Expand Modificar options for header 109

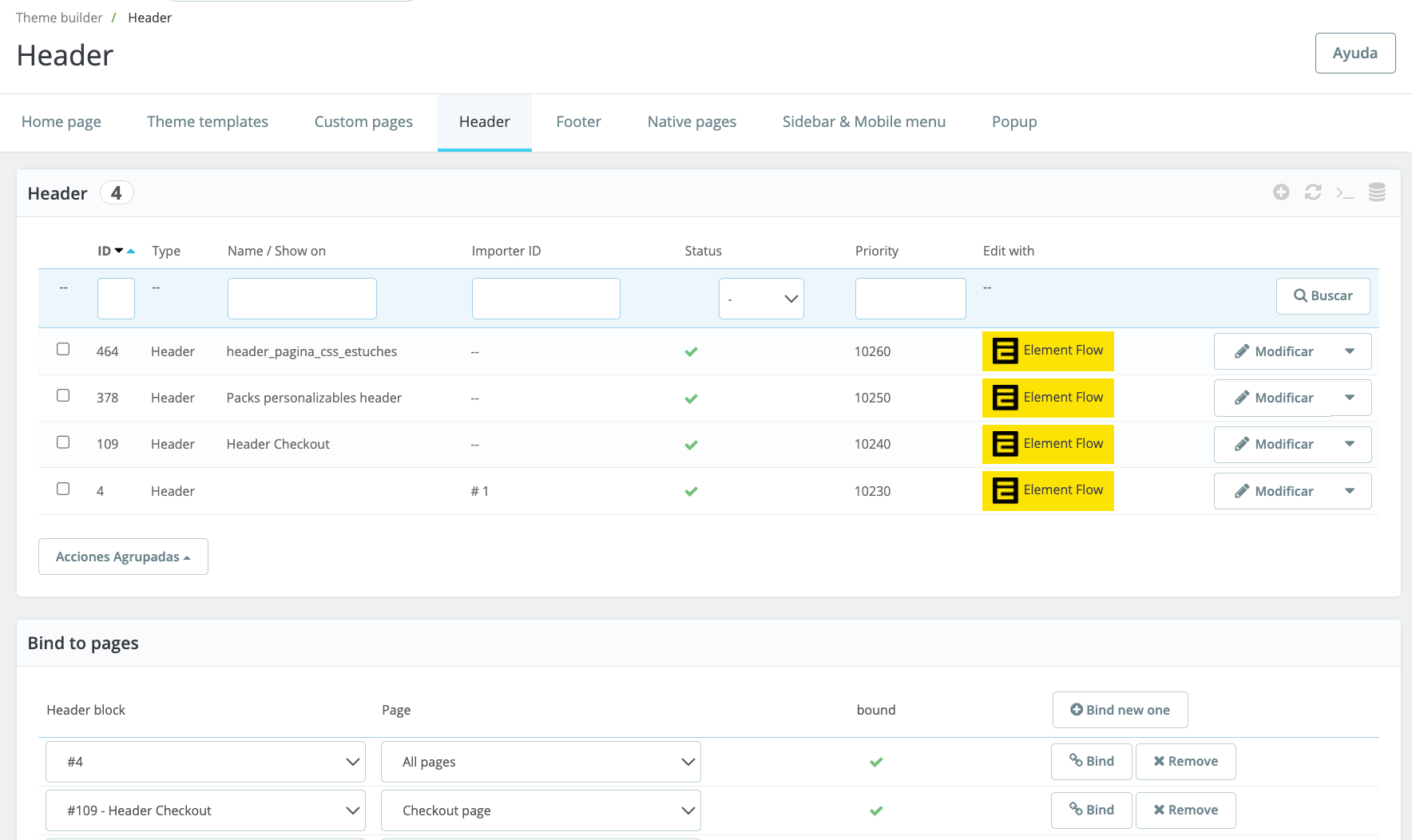1350,444
